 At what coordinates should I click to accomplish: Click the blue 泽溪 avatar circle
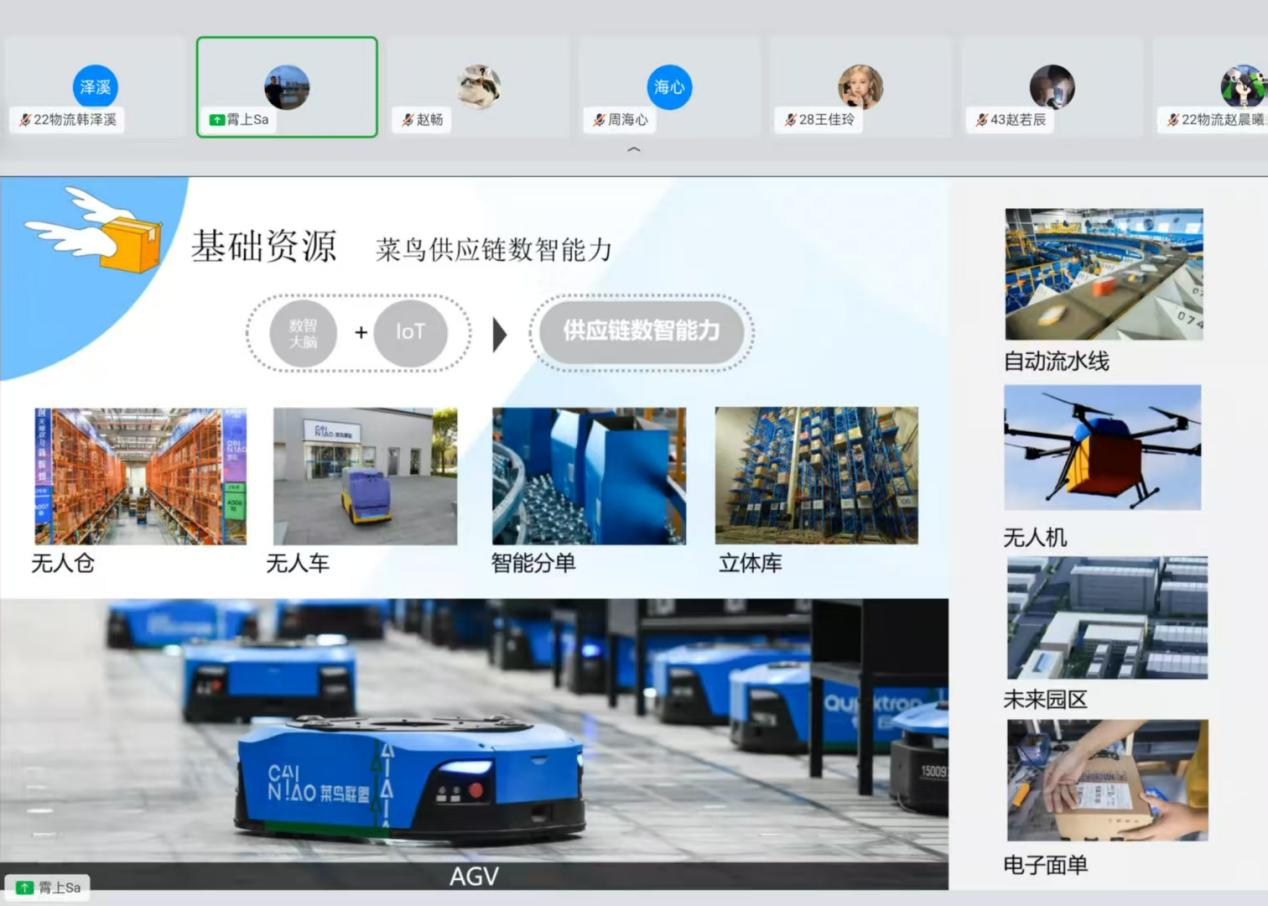(x=95, y=87)
